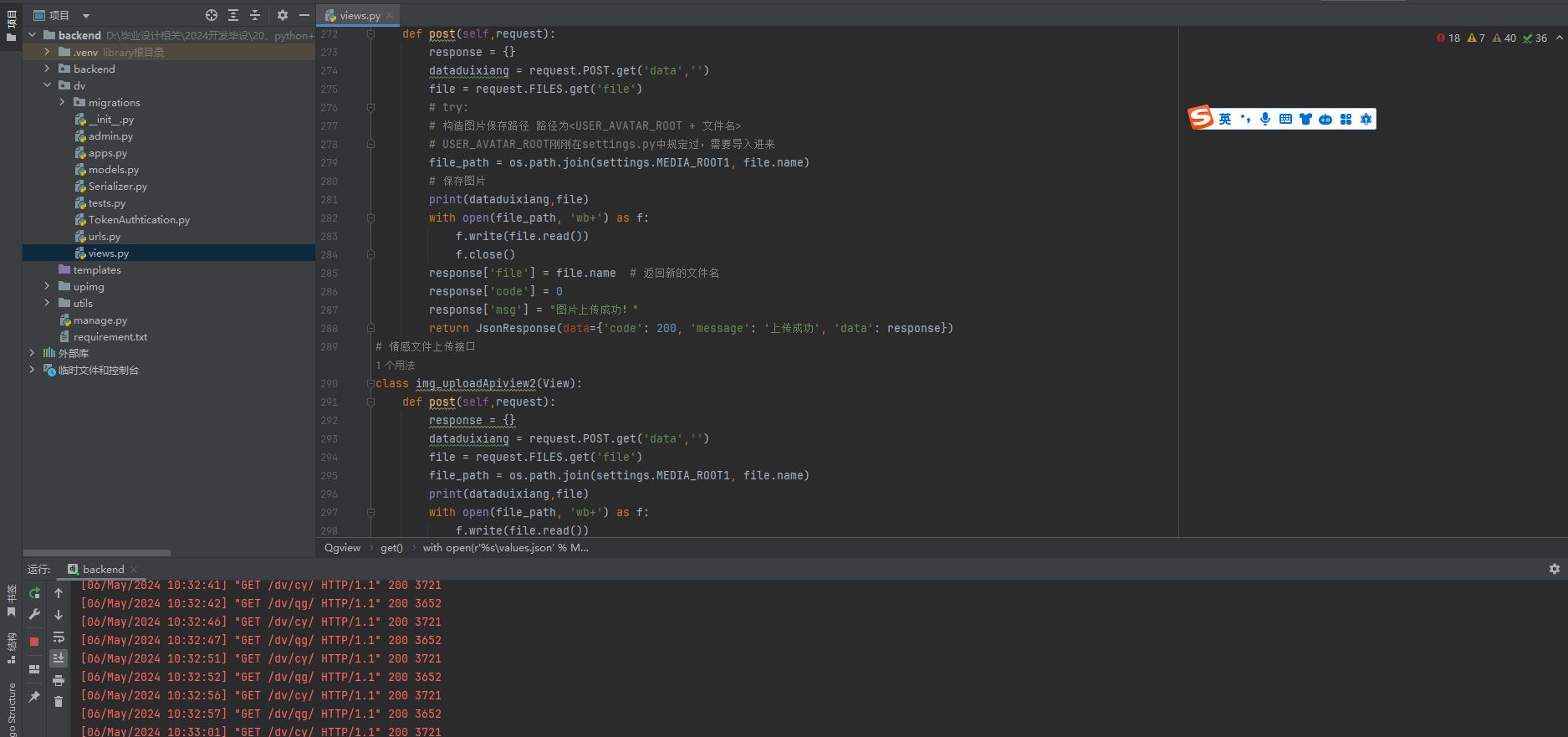Open the project view dropdown 项目
Screen dimensions: 1568x737
[61, 15]
